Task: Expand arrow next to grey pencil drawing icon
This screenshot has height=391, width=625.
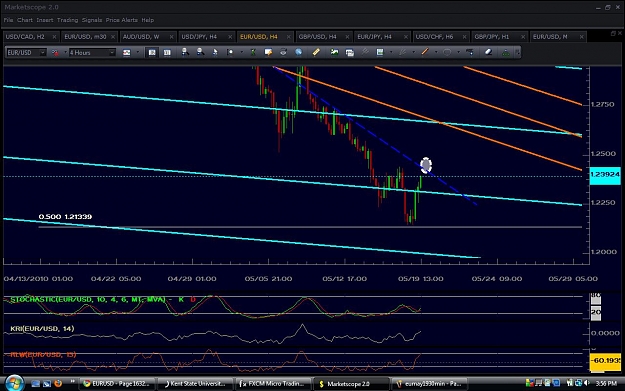Action: coord(413,53)
